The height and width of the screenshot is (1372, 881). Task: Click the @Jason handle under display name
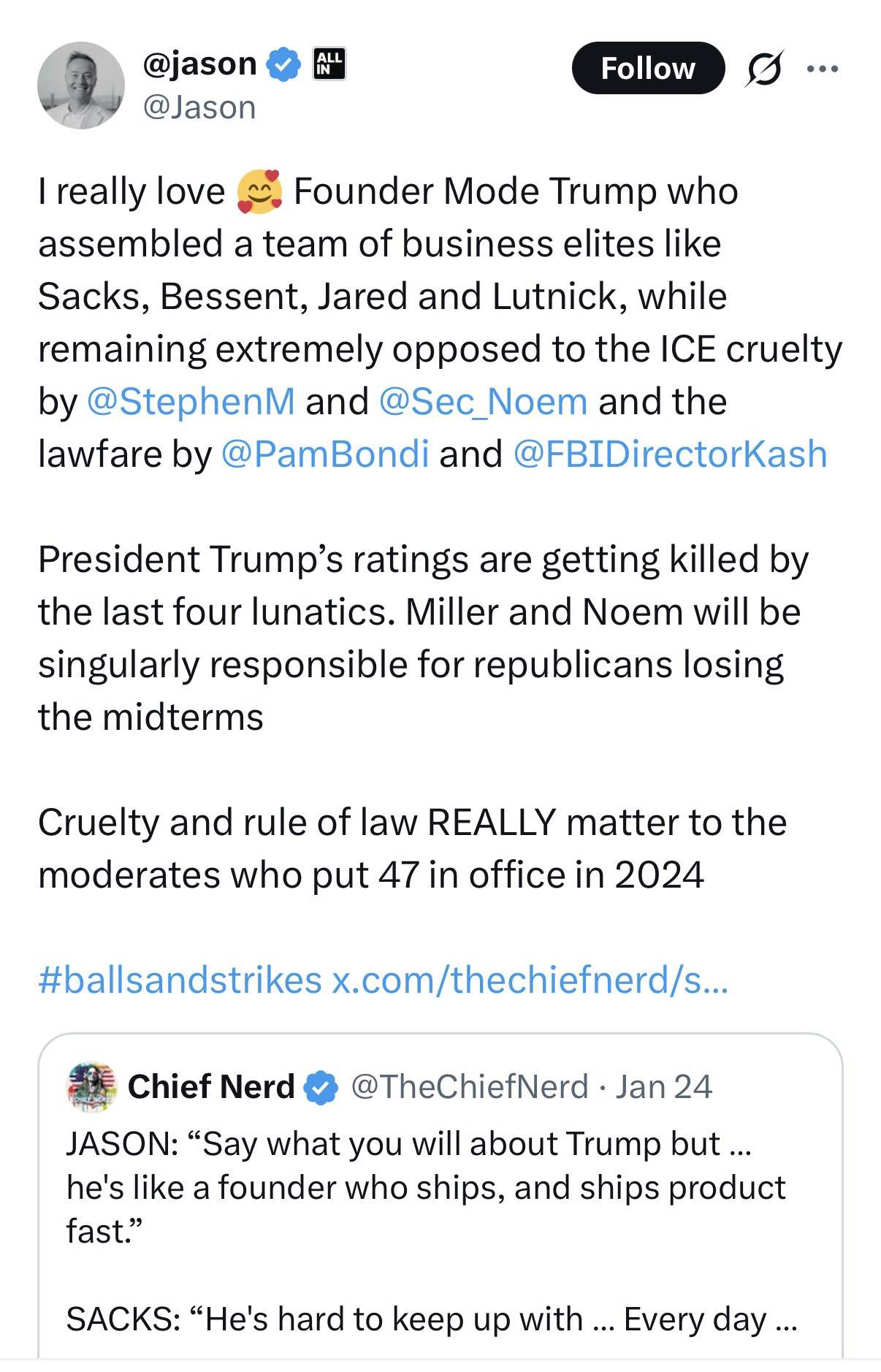pyautogui.click(x=199, y=107)
